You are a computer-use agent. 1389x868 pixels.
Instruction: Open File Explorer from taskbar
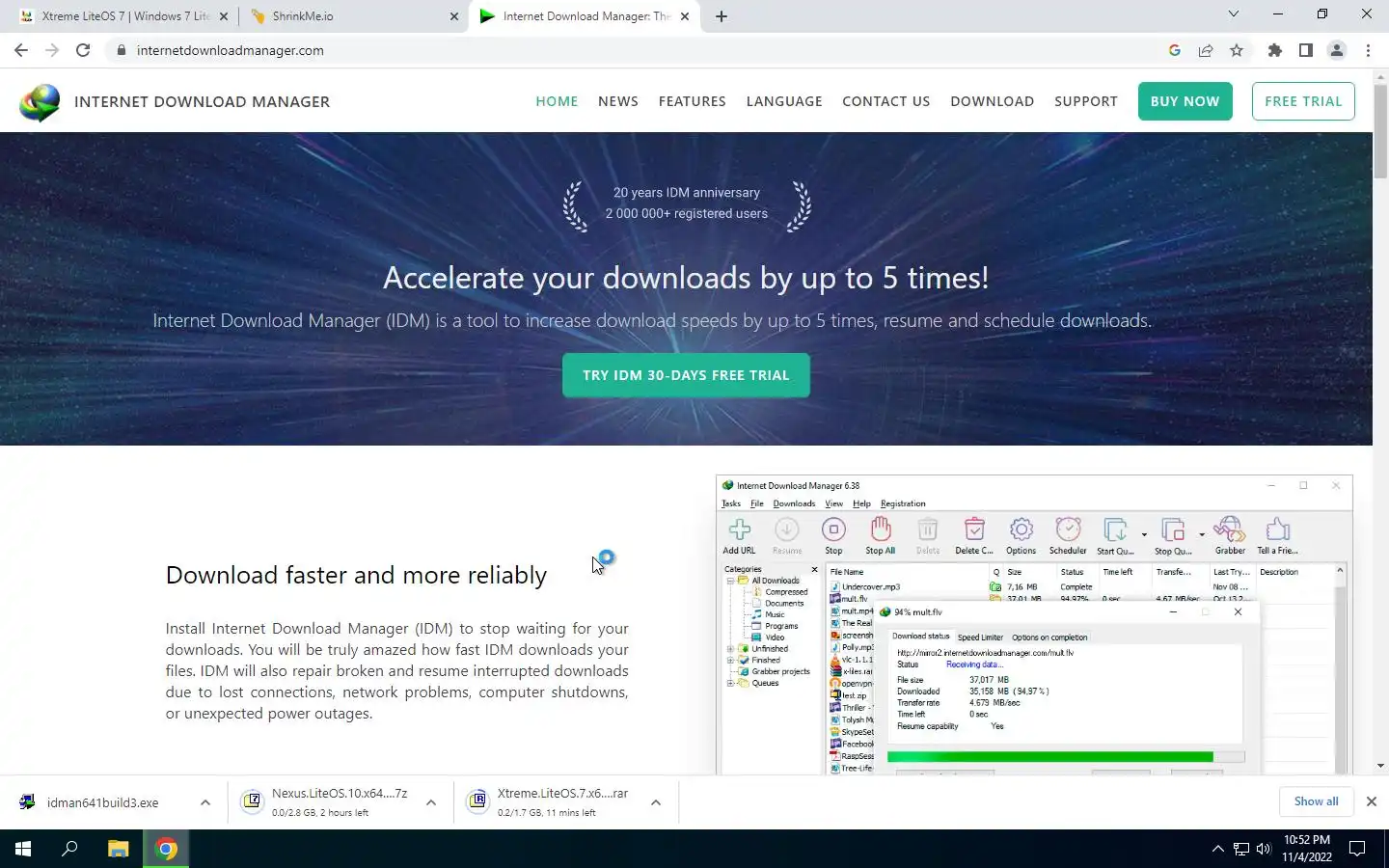(x=118, y=849)
